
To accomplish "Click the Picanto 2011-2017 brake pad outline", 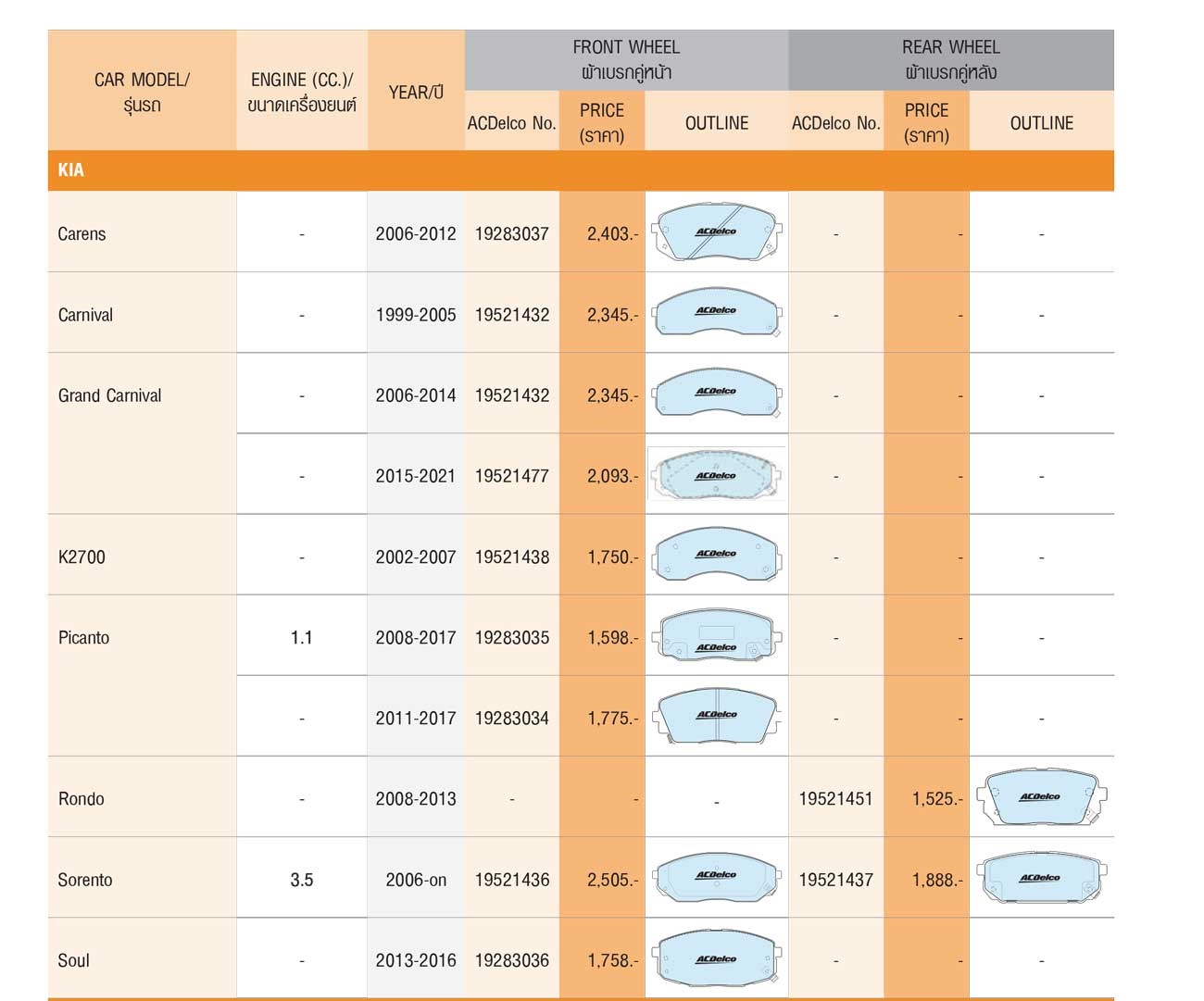I will click(x=717, y=716).
